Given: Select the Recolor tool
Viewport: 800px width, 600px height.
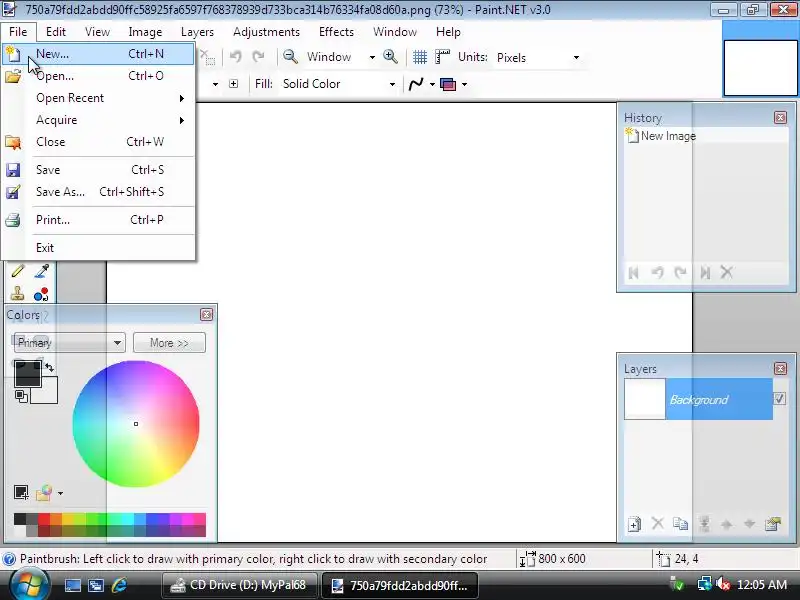Looking at the screenshot, I should click(41, 294).
